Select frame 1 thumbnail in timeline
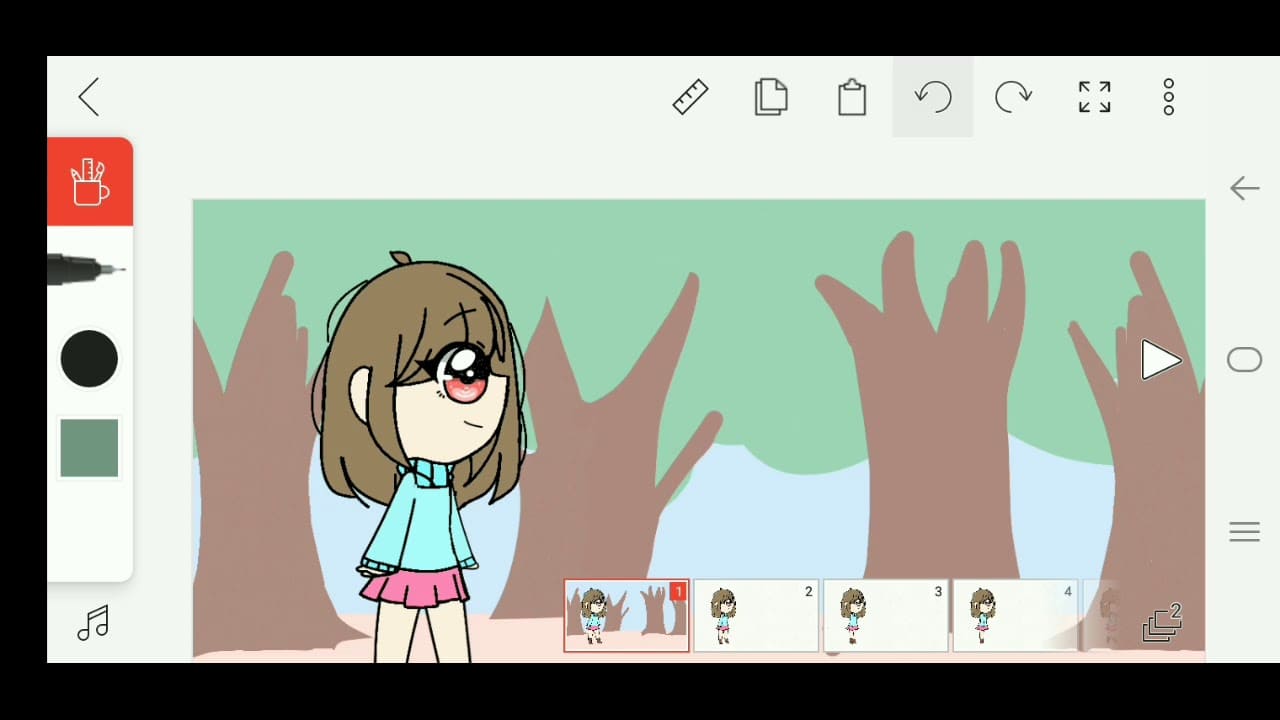The width and height of the screenshot is (1280, 720). point(626,616)
